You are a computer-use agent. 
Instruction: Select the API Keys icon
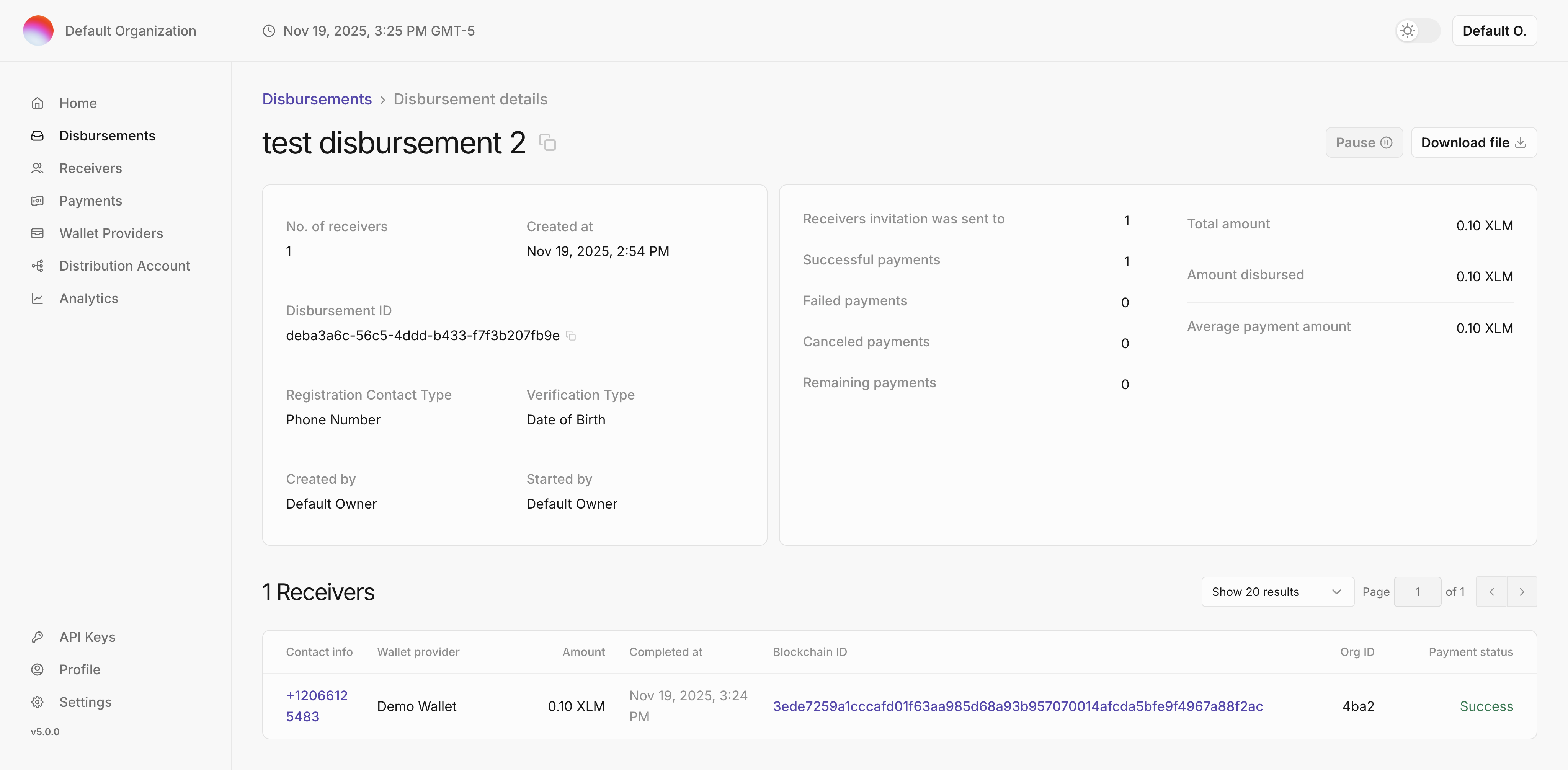38,637
